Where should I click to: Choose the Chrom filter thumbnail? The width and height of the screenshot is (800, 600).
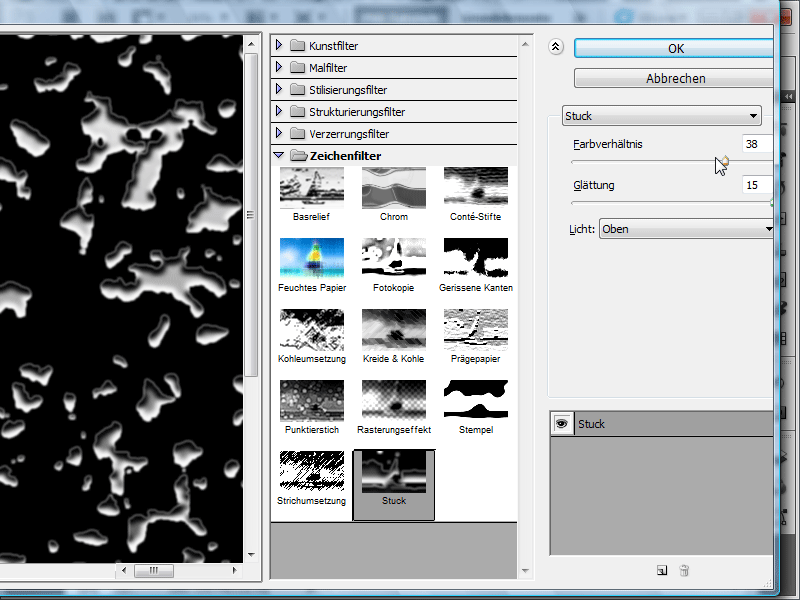pyautogui.click(x=394, y=188)
